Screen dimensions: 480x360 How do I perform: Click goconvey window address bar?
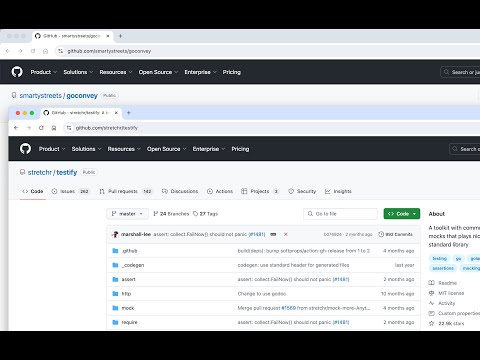point(267,51)
